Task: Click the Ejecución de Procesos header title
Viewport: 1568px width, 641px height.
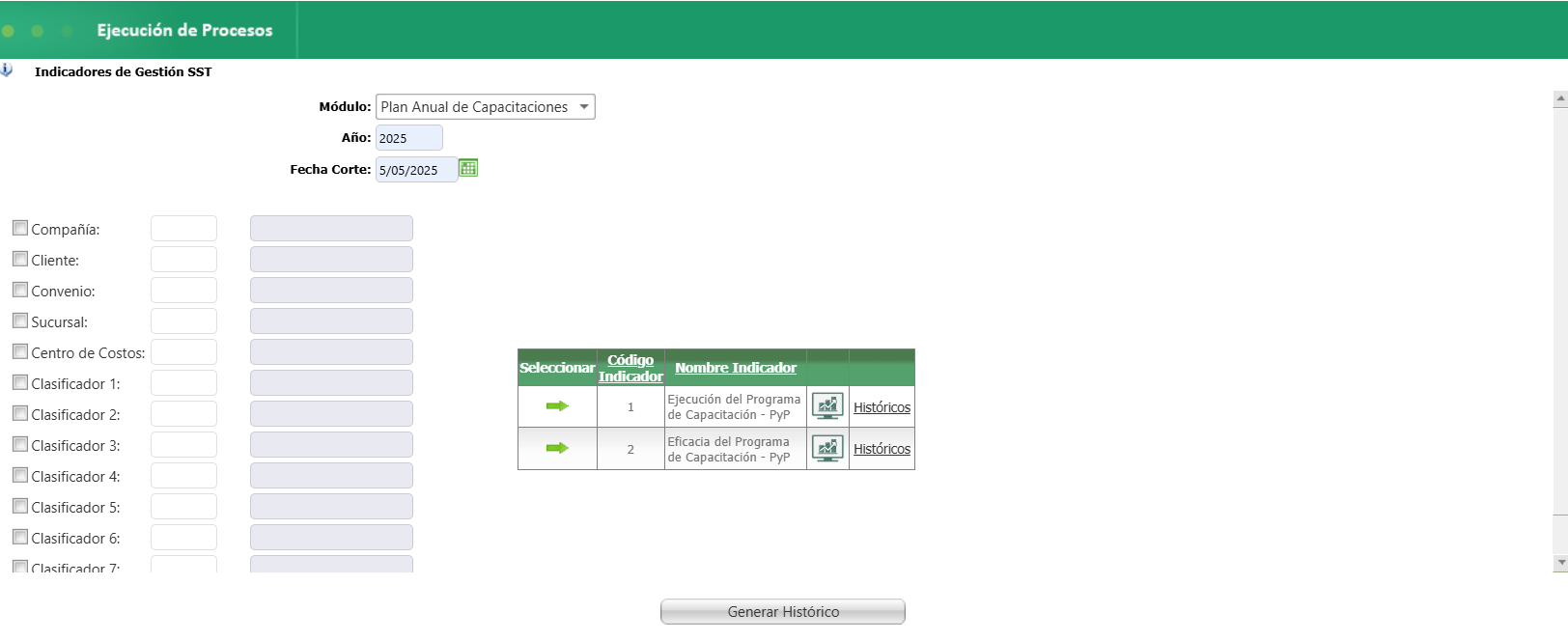Action: pos(184,30)
